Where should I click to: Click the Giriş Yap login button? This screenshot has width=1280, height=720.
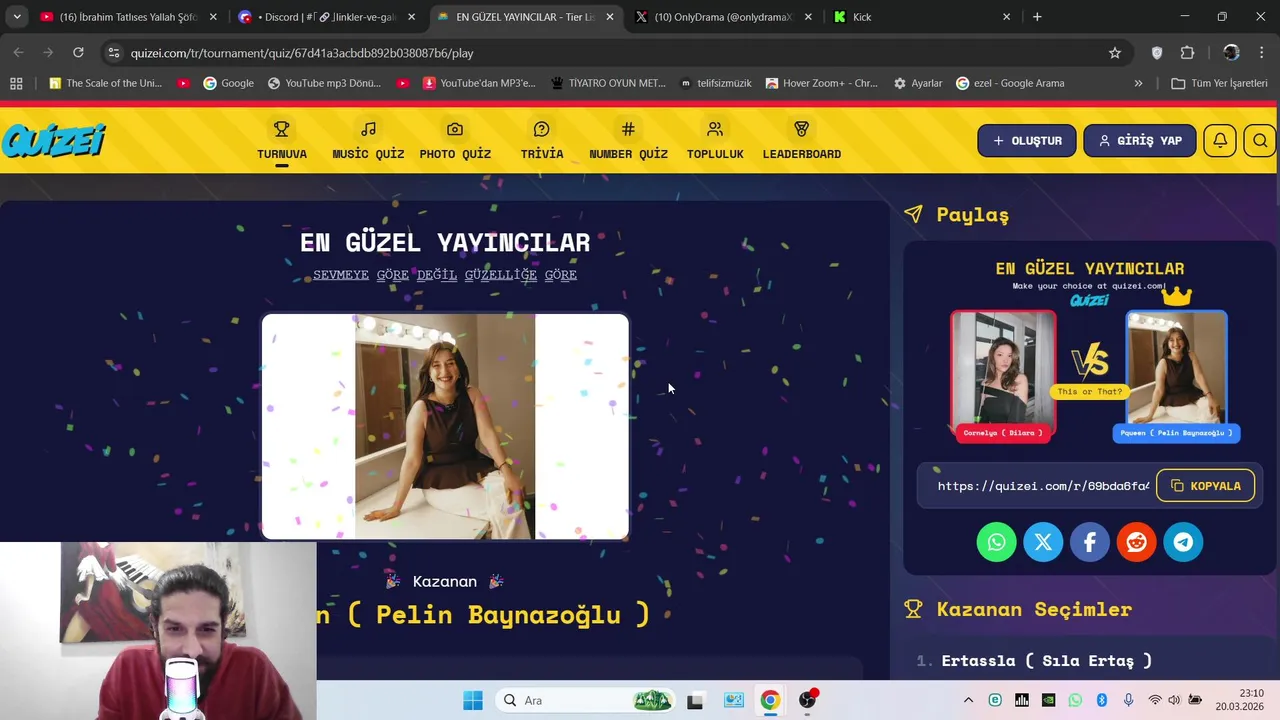click(1139, 141)
